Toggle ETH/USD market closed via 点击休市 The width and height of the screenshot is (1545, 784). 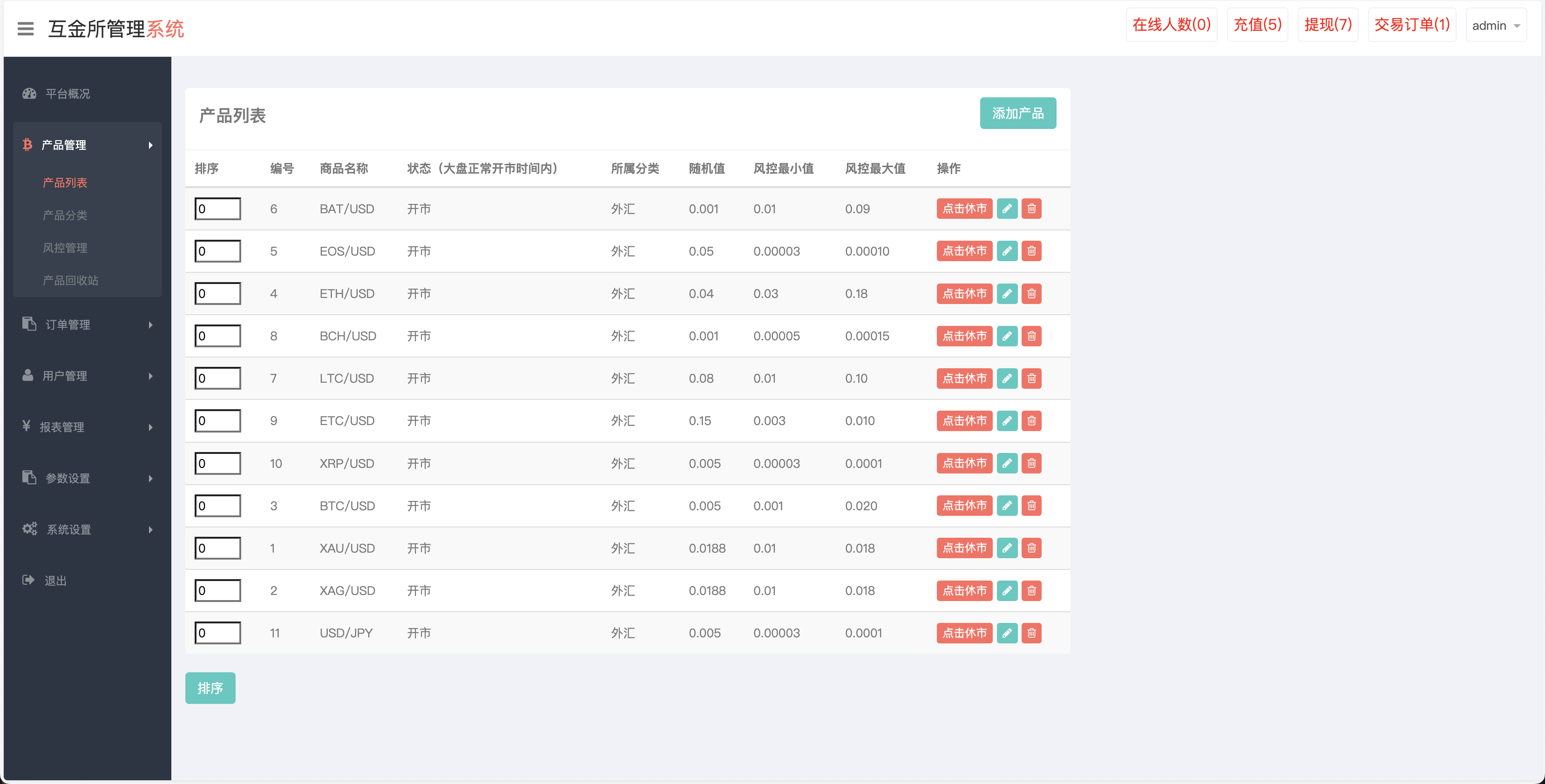(x=964, y=293)
